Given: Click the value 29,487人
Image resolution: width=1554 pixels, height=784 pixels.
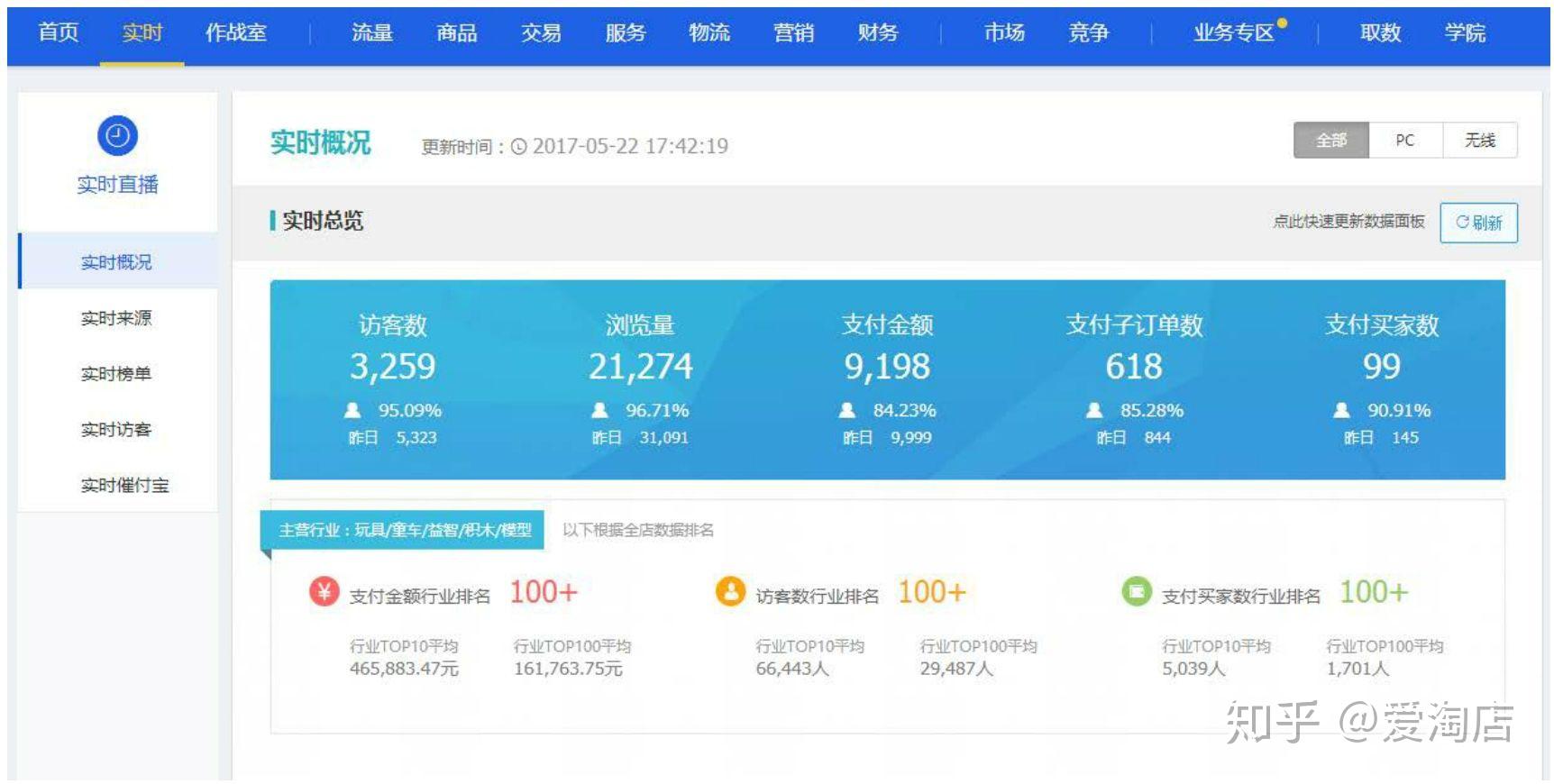Looking at the screenshot, I should click(x=956, y=669).
